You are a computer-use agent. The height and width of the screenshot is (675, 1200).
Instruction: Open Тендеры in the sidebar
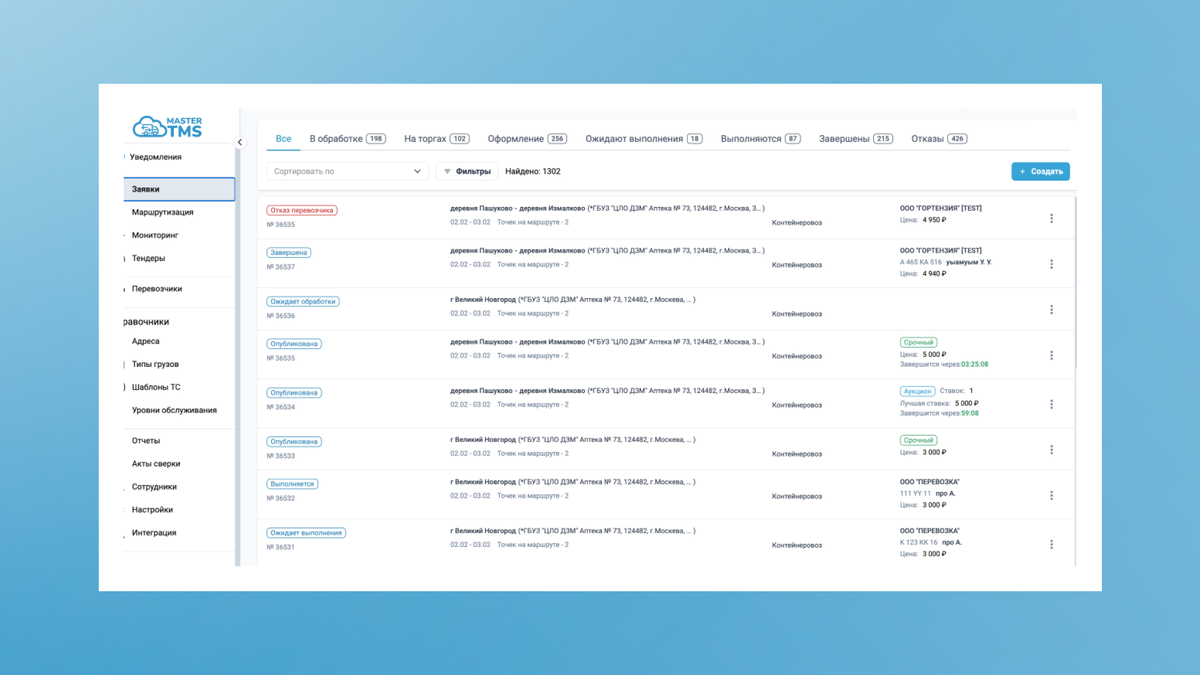[148, 258]
